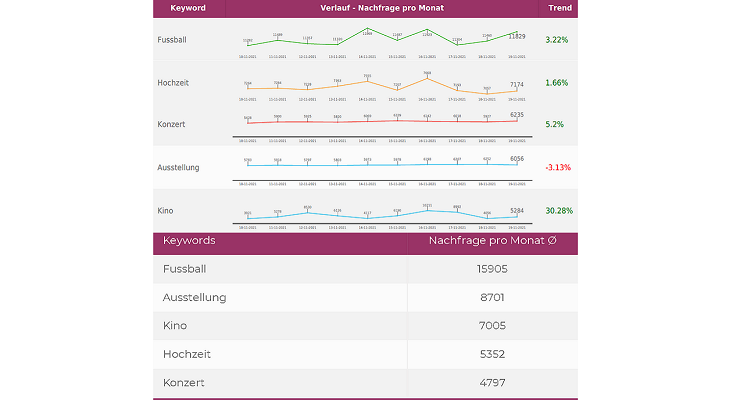The image size is (744, 400).
Task: Click the final value 5284 on Kino line
Action: pyautogui.click(x=517, y=211)
